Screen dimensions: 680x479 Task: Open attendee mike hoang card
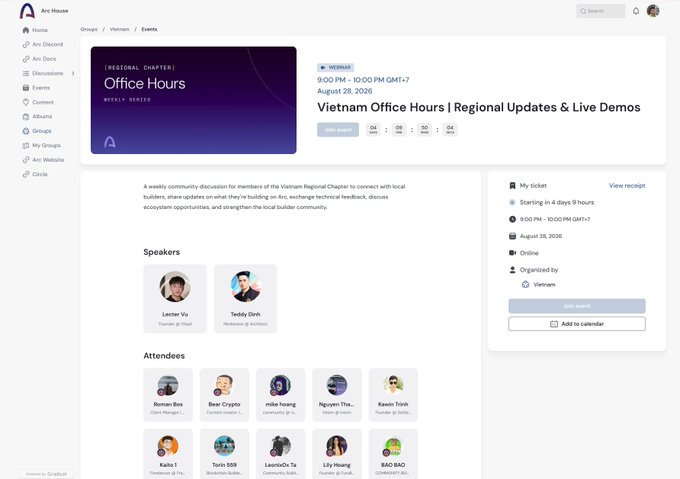click(x=281, y=395)
